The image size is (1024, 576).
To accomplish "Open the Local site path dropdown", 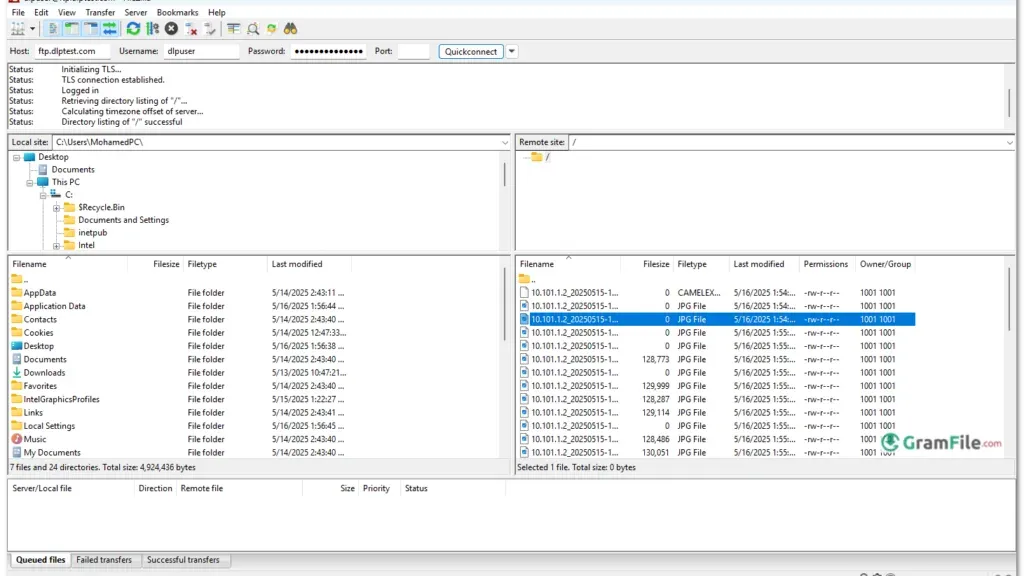I will (x=505, y=142).
